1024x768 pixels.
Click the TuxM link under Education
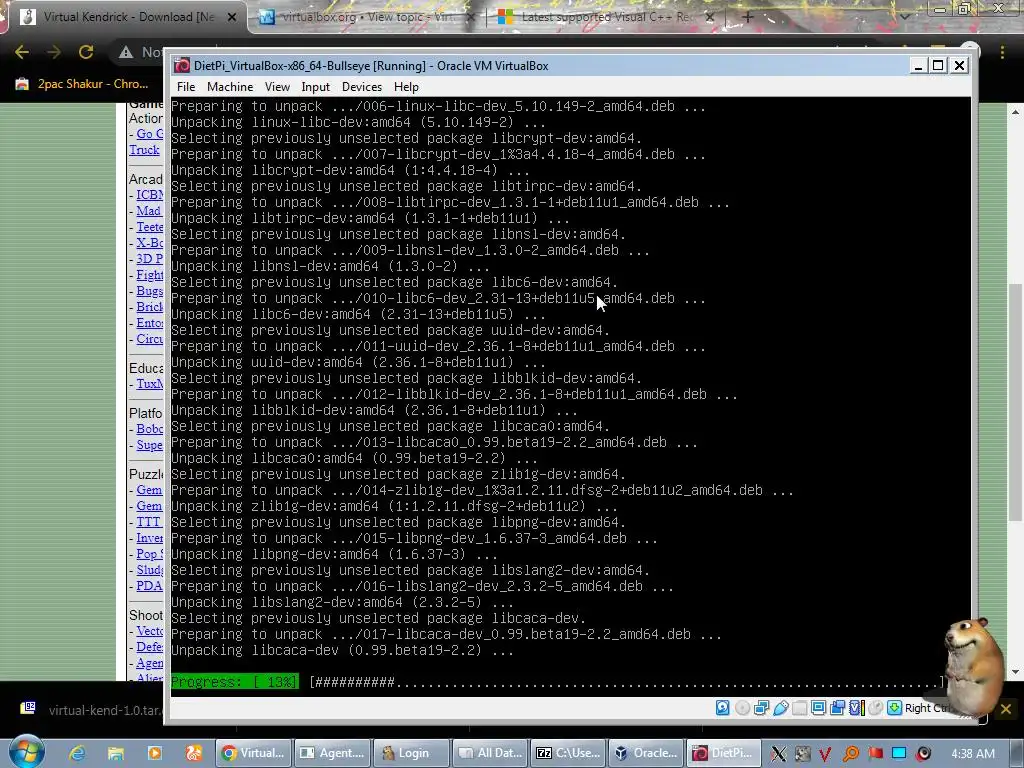coord(150,384)
